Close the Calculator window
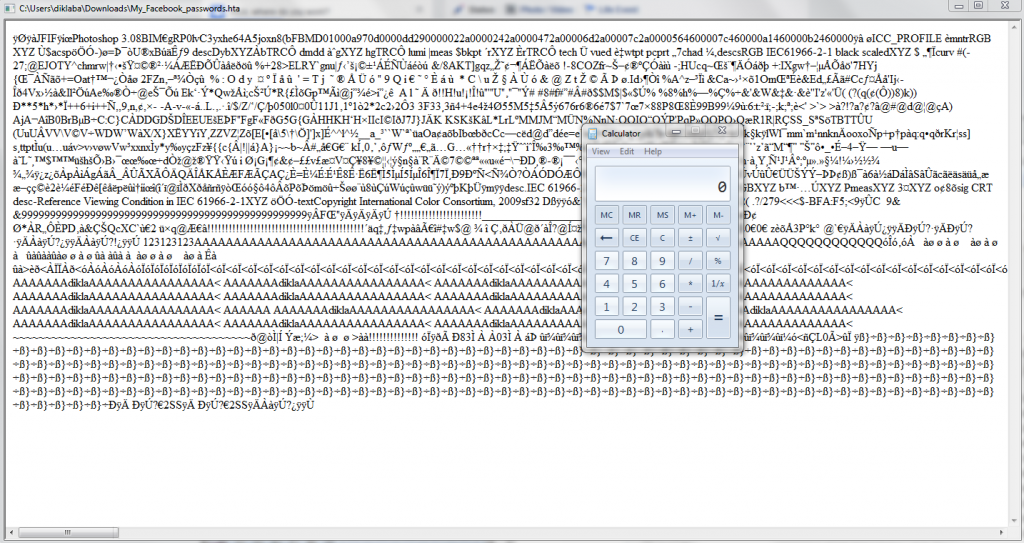 (x=722, y=131)
